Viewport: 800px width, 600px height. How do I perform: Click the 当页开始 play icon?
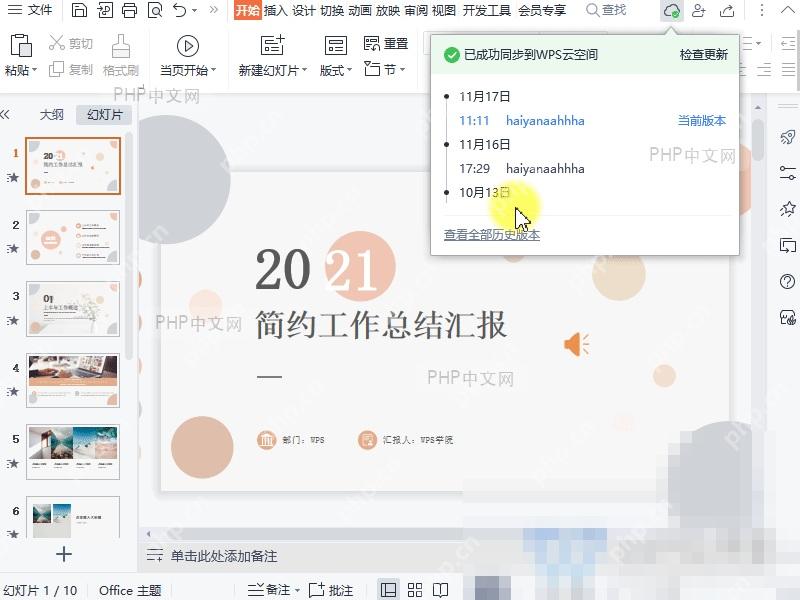[x=187, y=46]
